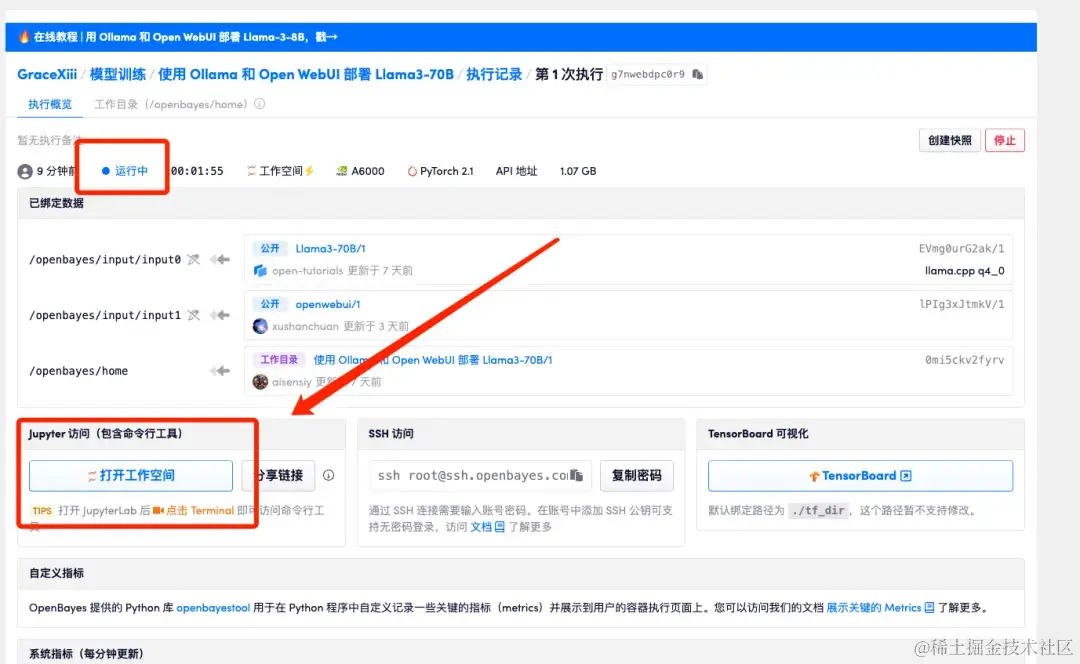Viewport: 1080px width, 664px height.
Task: Copy the SSH connection address
Action: click(x=576, y=475)
